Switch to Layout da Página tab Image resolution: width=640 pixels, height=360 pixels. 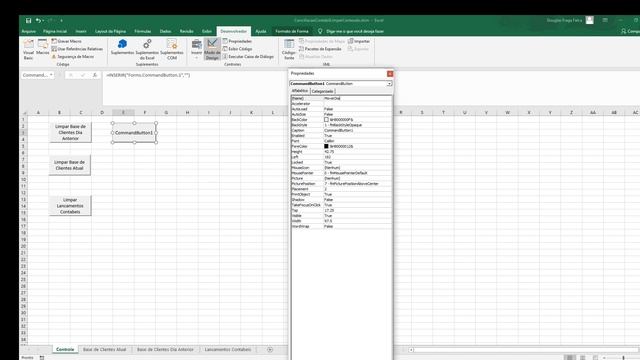111,31
